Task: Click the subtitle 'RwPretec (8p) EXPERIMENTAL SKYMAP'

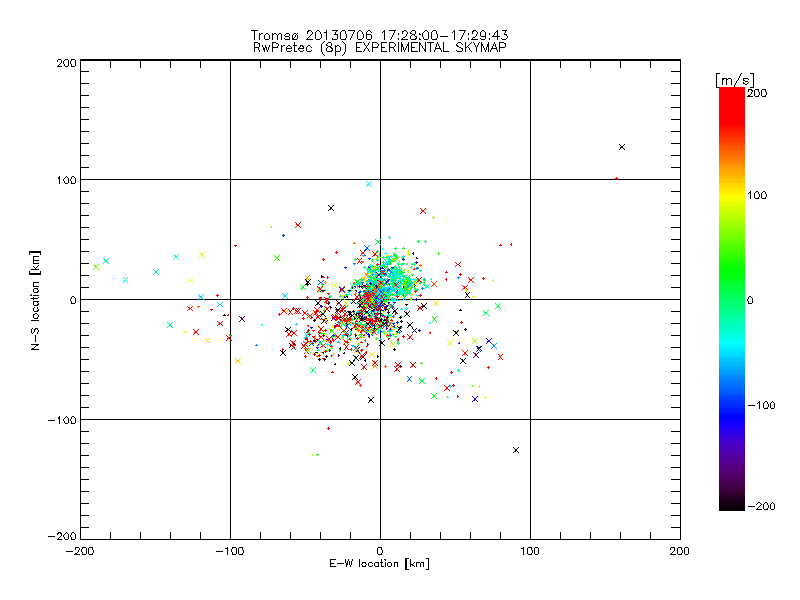Action: point(379,48)
